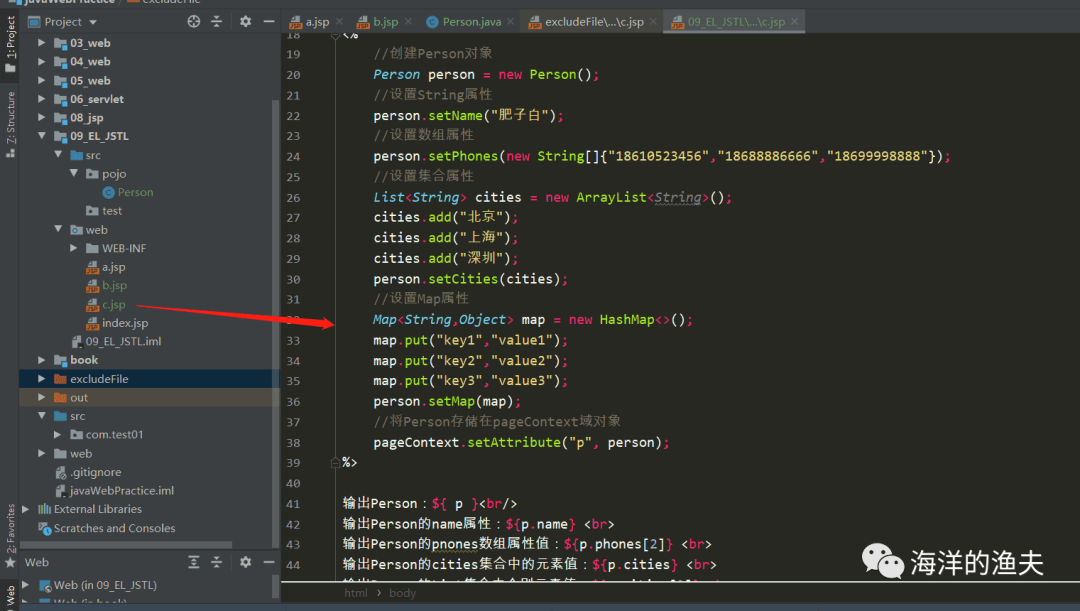The height and width of the screenshot is (611, 1080).
Task: Open Web panel settings gear
Action: coord(245,562)
